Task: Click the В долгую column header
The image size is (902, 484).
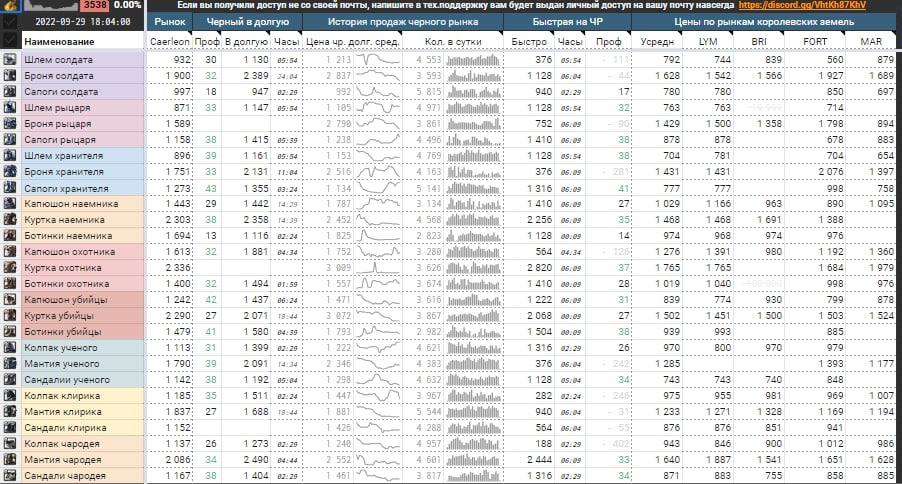Action: (x=246, y=41)
